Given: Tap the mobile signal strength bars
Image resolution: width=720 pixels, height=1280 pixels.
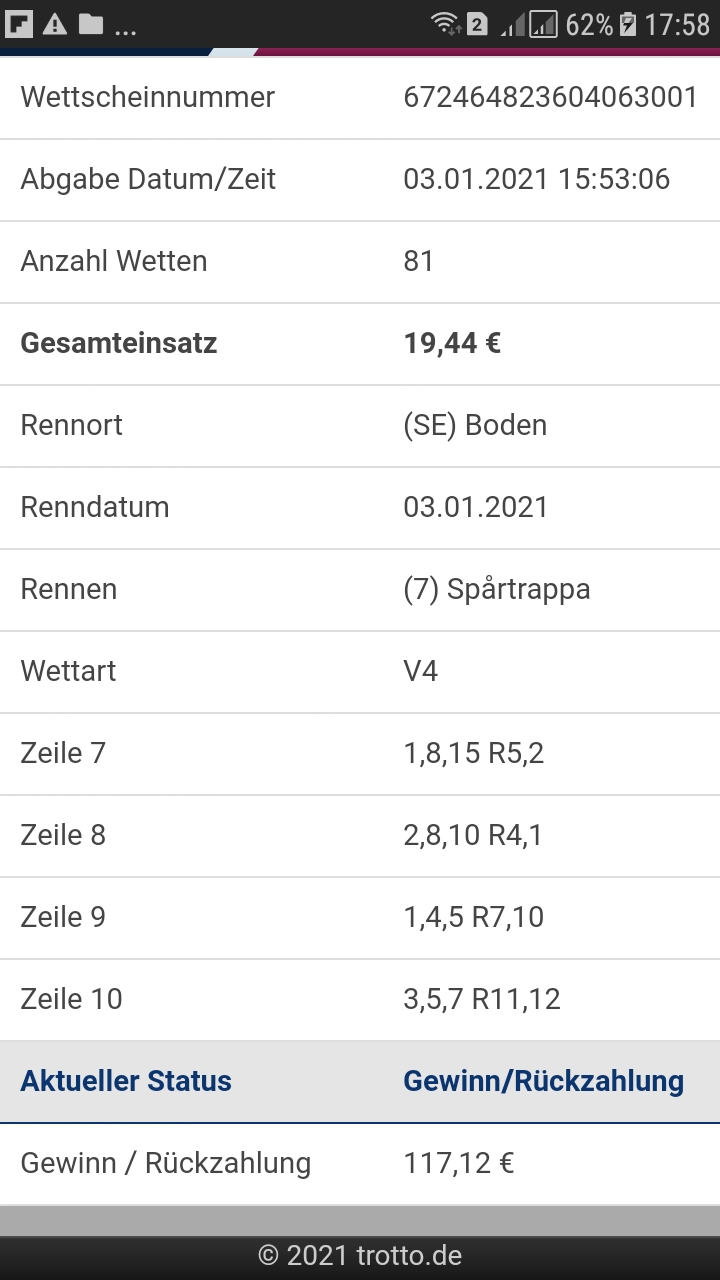Looking at the screenshot, I should (530, 24).
